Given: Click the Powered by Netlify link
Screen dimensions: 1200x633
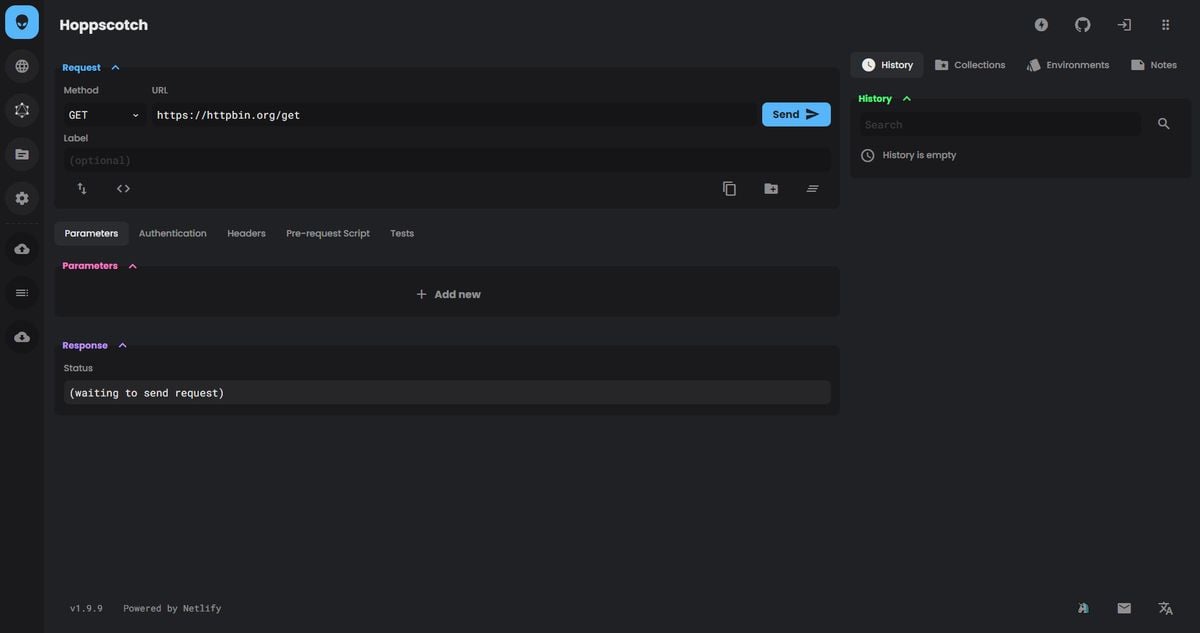Looking at the screenshot, I should (x=172, y=608).
